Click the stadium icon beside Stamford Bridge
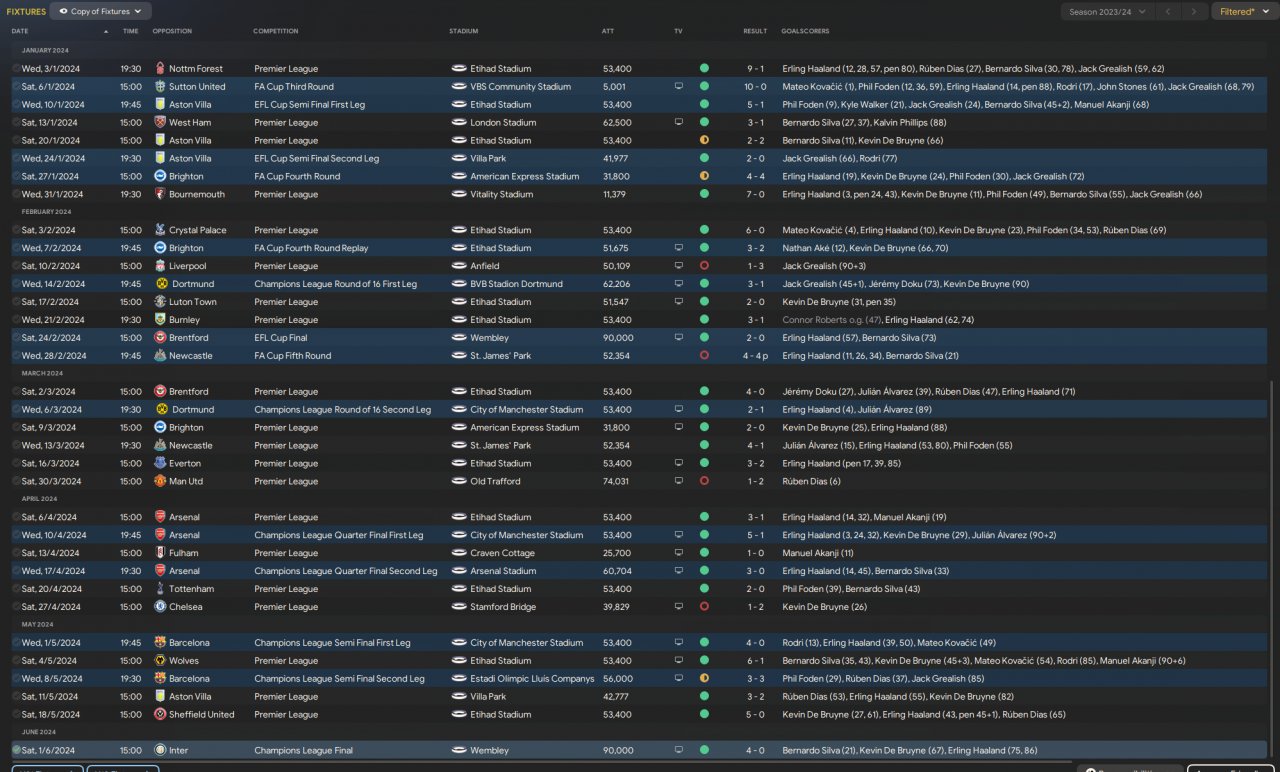The width and height of the screenshot is (1280, 772). pos(459,607)
